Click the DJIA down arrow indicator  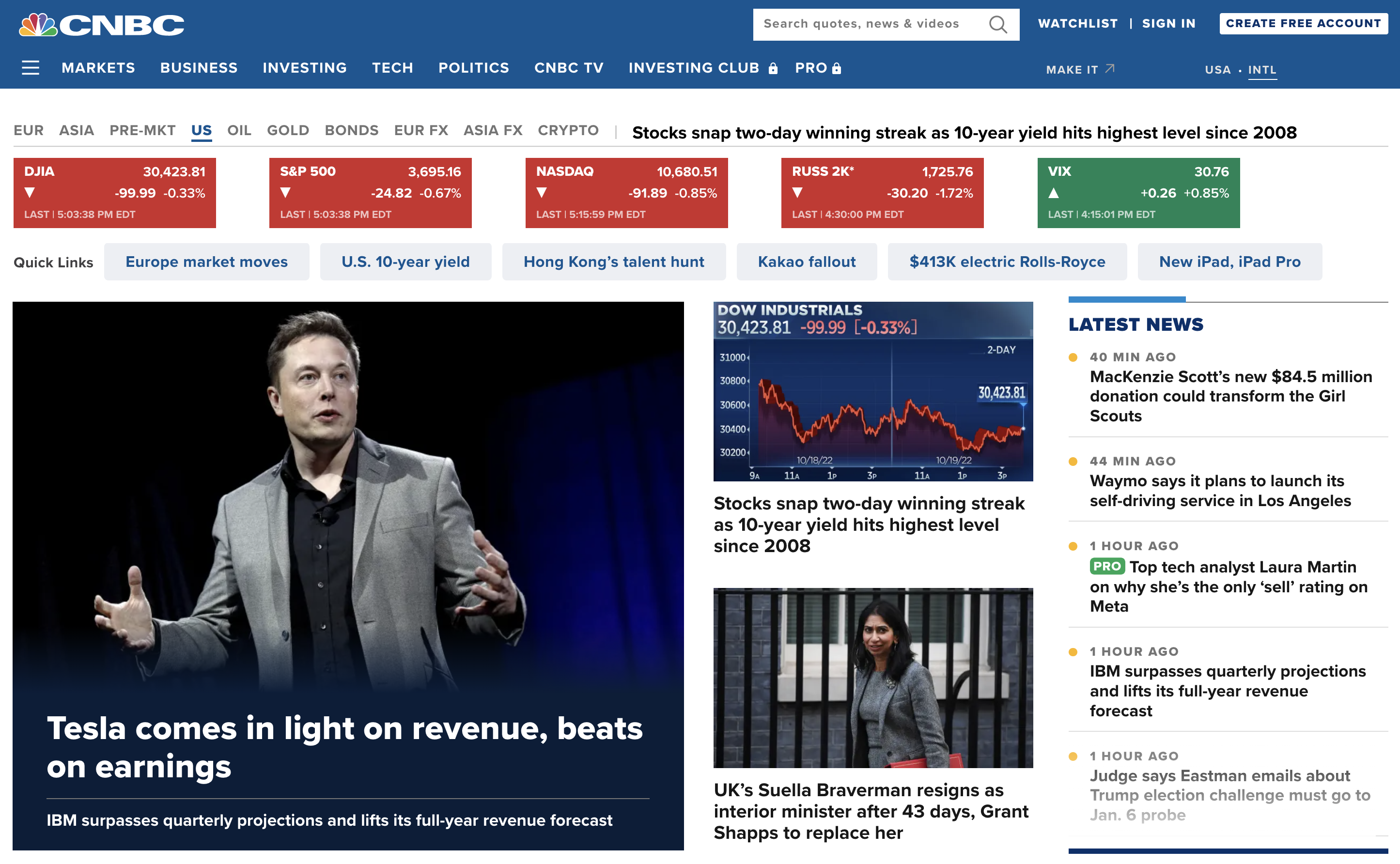click(30, 193)
